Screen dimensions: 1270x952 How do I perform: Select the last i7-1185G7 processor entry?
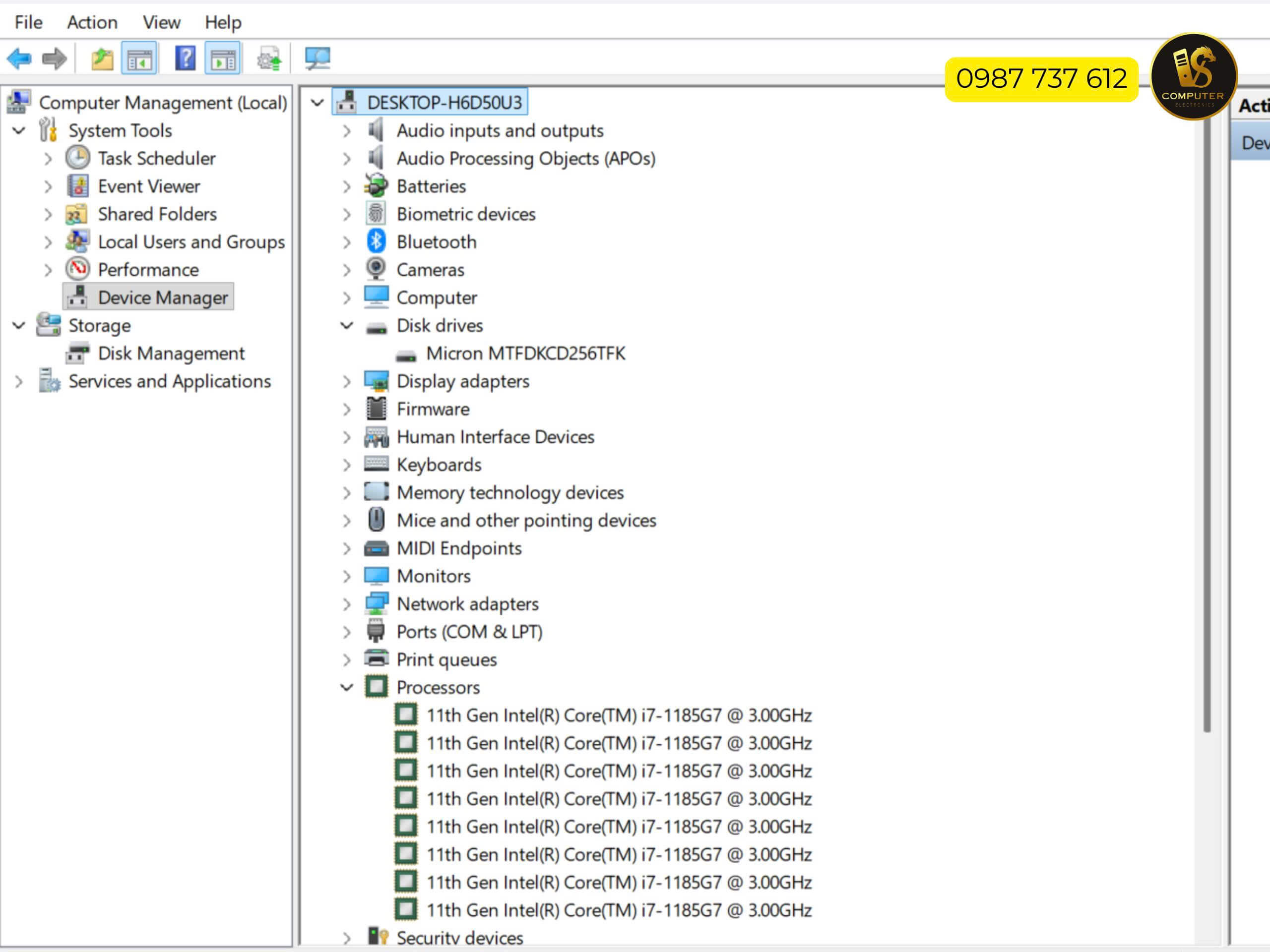pos(619,910)
